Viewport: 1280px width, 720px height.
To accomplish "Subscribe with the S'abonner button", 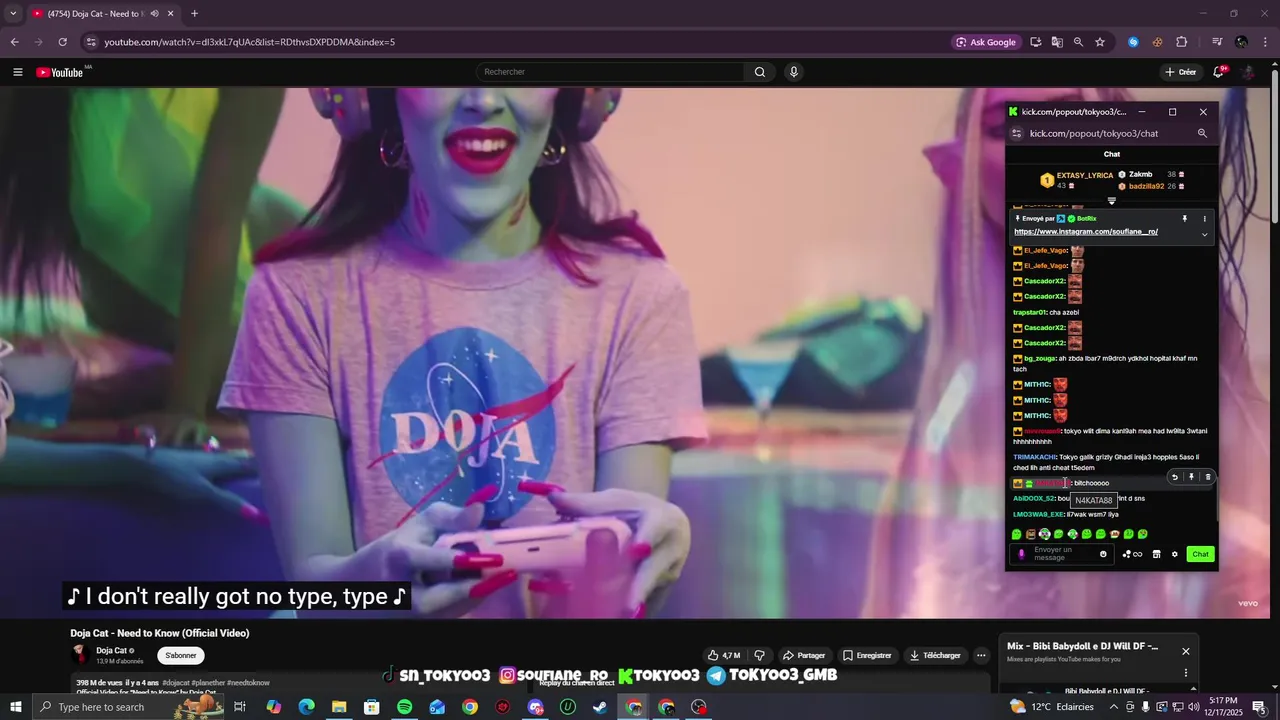I will (181, 656).
